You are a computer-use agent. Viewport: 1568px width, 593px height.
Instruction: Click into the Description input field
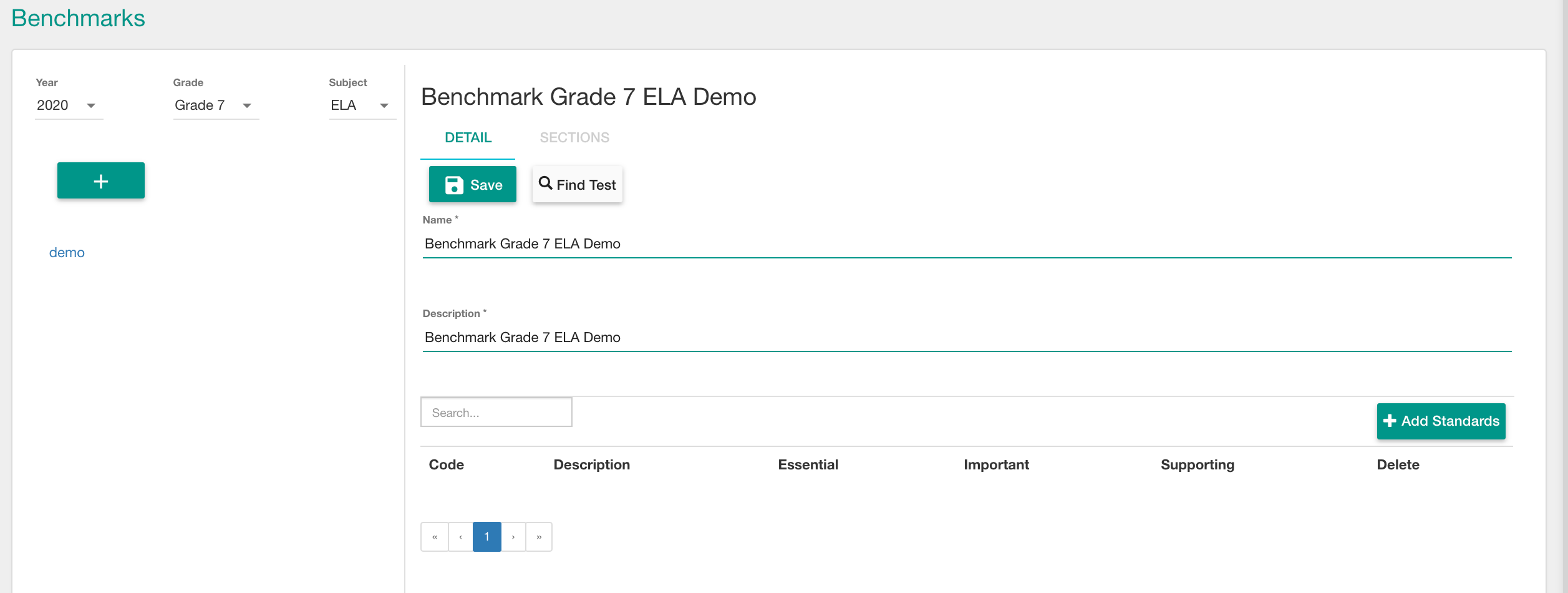(x=967, y=338)
